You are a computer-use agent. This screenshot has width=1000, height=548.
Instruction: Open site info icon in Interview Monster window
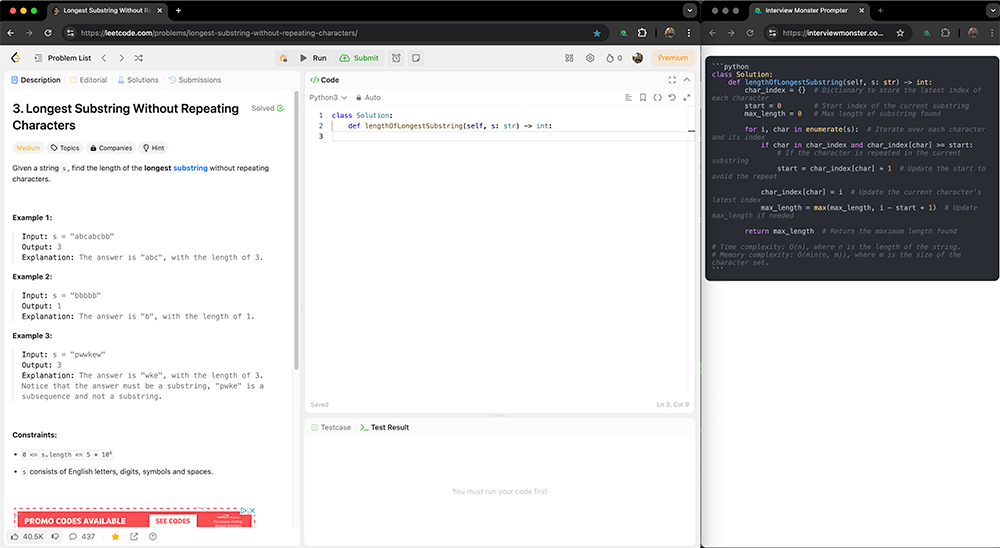pos(772,33)
